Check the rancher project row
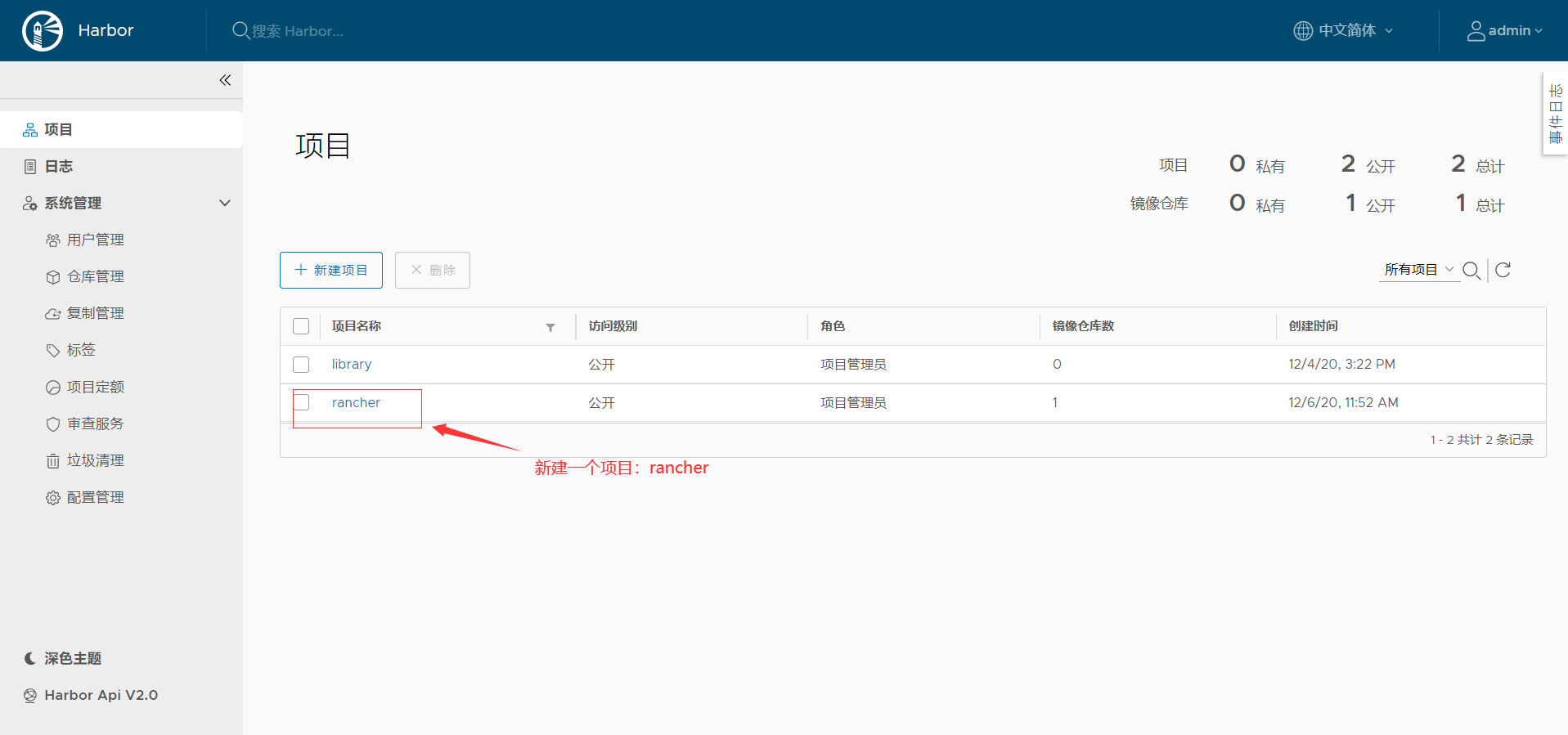Image resolution: width=1568 pixels, height=735 pixels. pos(301,402)
